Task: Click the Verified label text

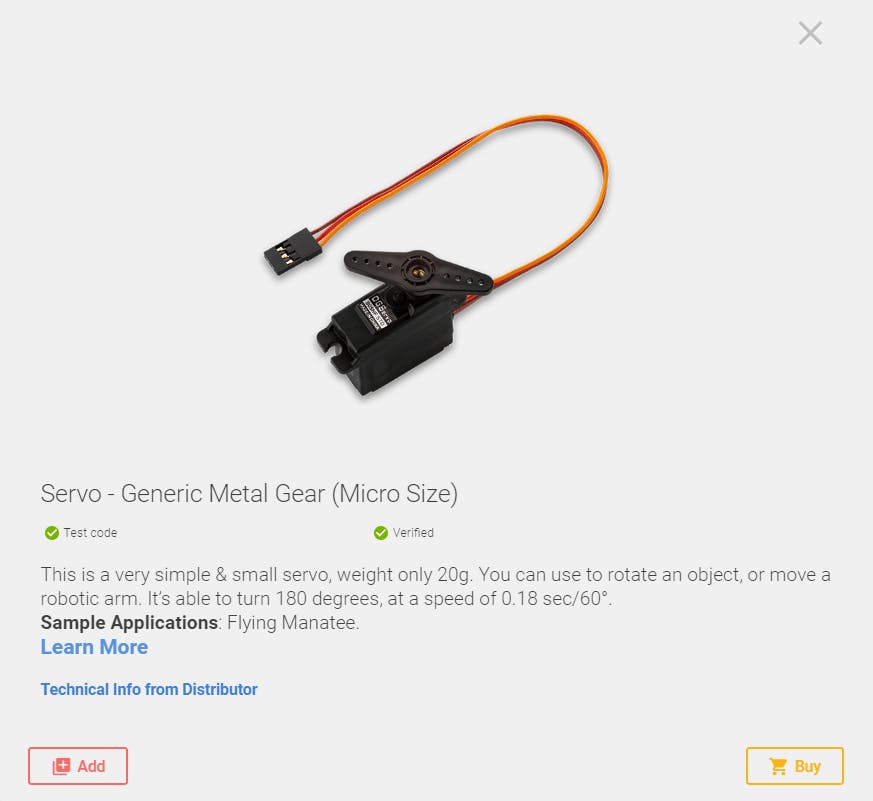Action: 413,533
